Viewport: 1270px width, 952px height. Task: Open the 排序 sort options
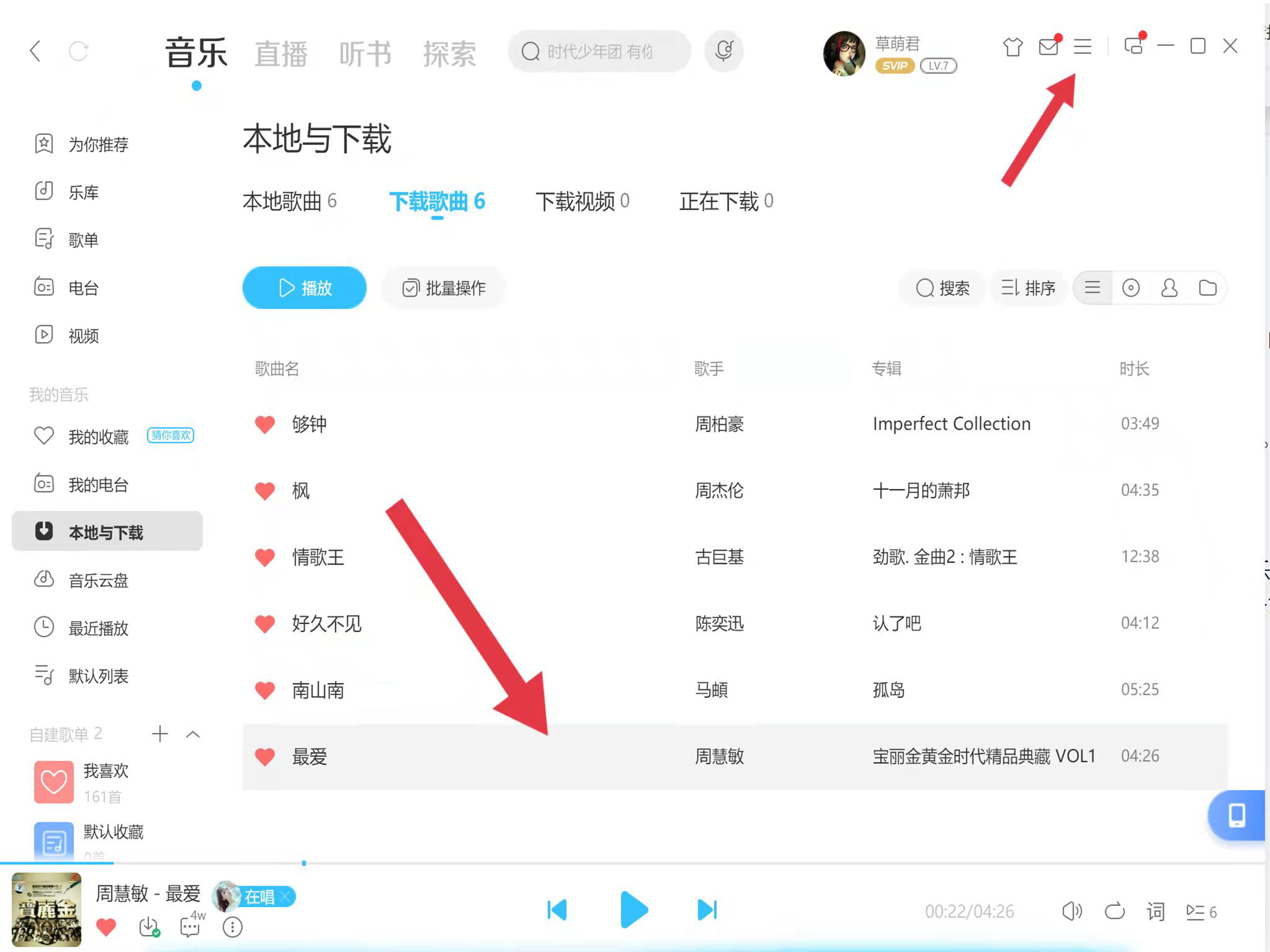1028,288
